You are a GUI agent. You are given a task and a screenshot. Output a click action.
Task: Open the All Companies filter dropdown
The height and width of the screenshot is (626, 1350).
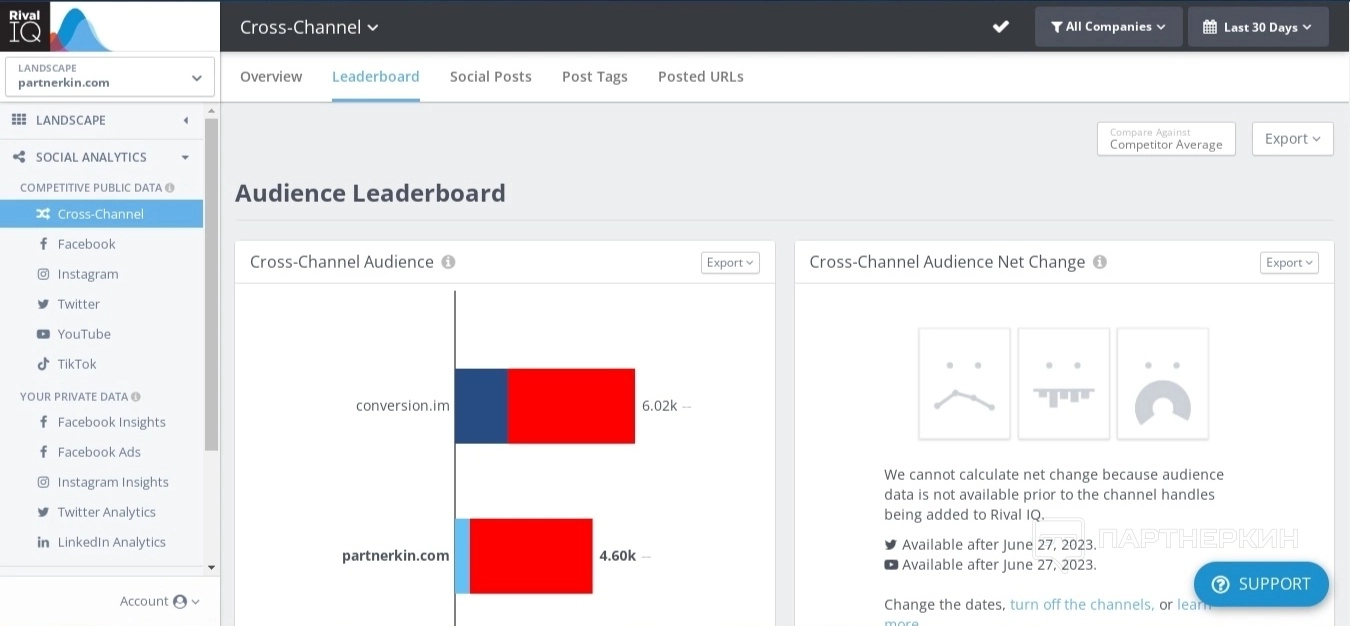pyautogui.click(x=1108, y=27)
